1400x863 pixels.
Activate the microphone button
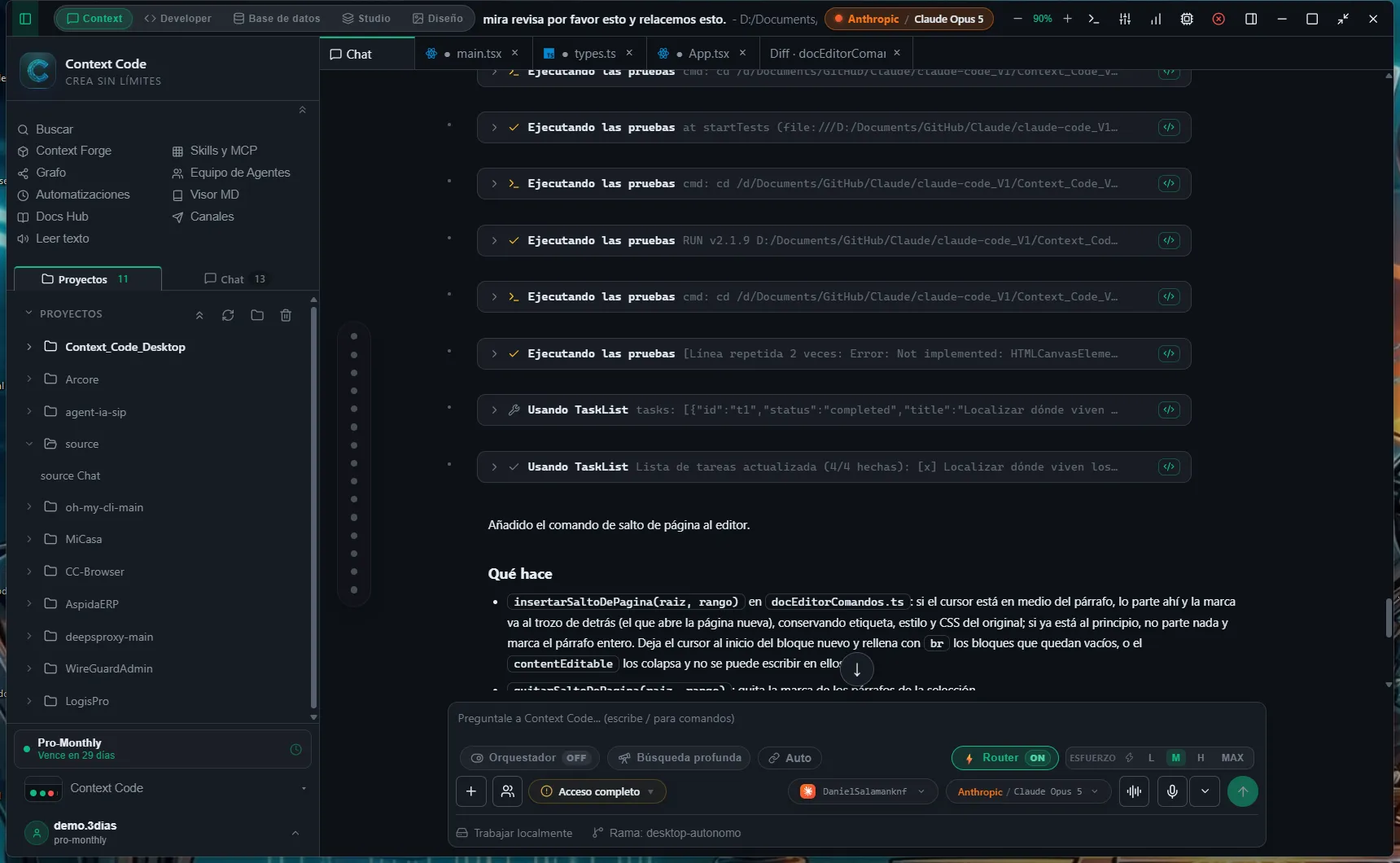click(x=1172, y=791)
